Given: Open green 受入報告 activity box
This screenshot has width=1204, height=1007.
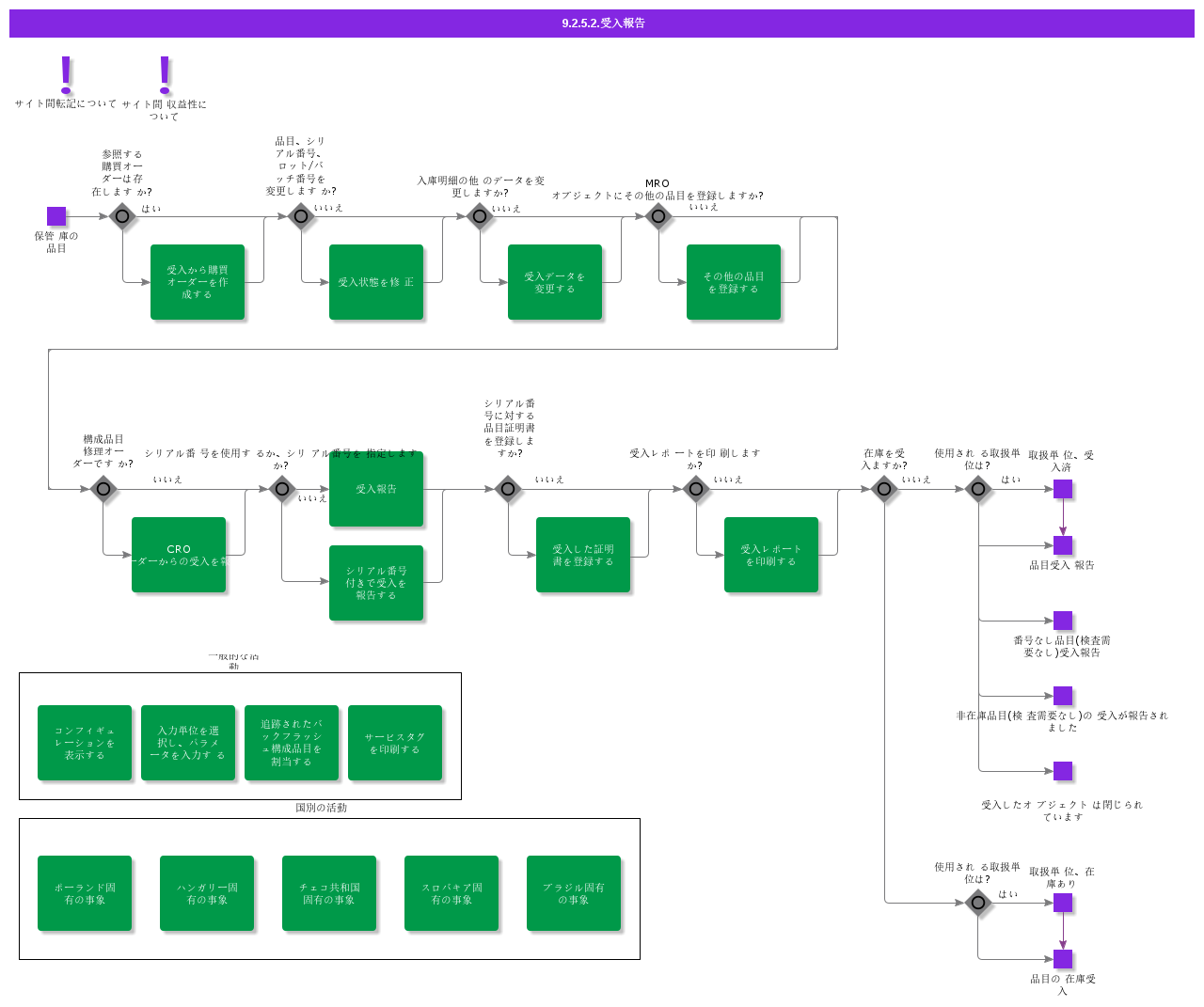Looking at the screenshot, I should [376, 489].
